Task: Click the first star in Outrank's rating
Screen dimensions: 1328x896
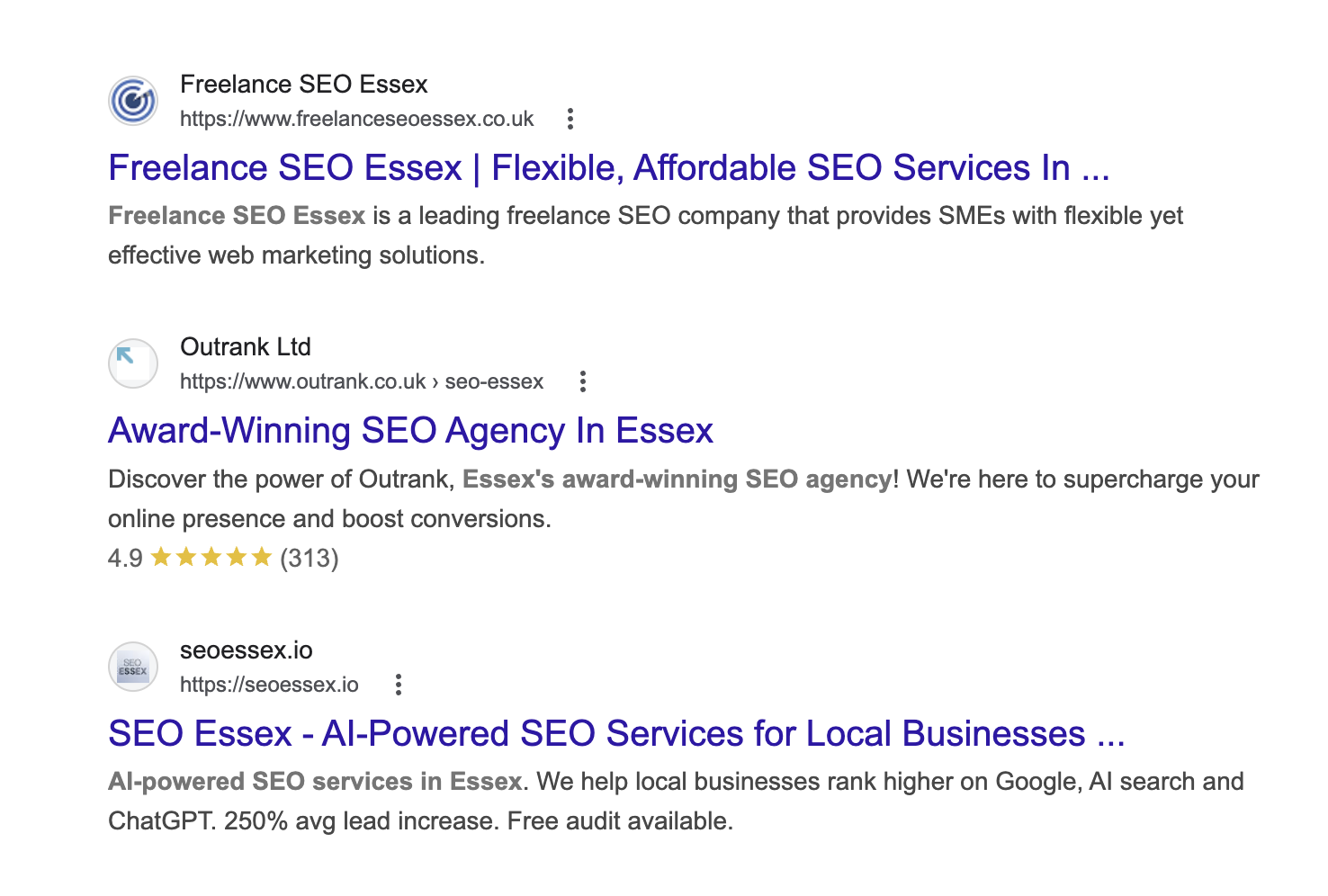Action: tap(162, 557)
